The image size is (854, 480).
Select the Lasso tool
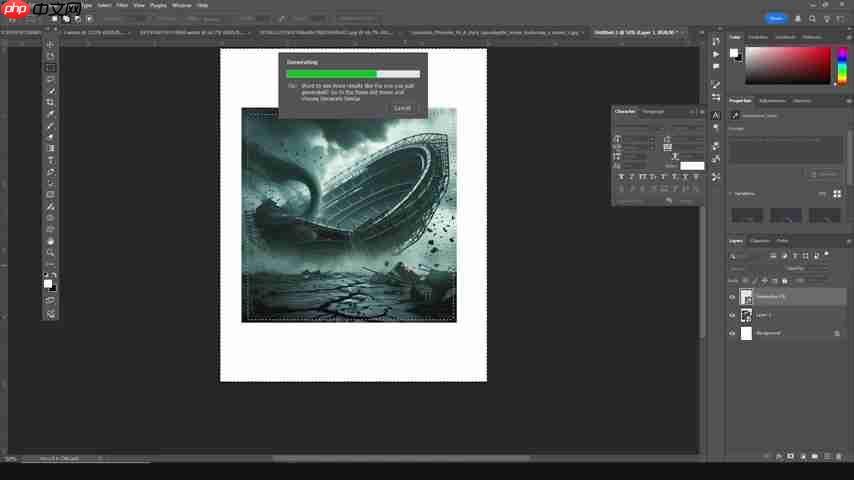click(x=51, y=80)
